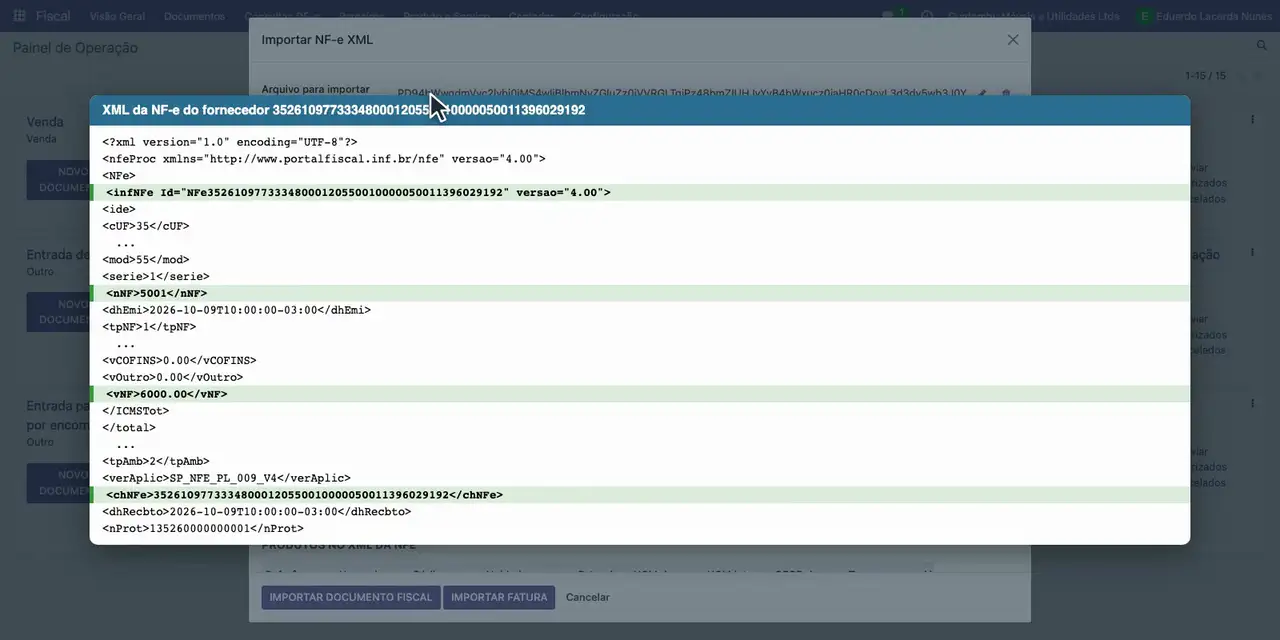Open the kebab menu on the third operation card

tap(1252, 403)
